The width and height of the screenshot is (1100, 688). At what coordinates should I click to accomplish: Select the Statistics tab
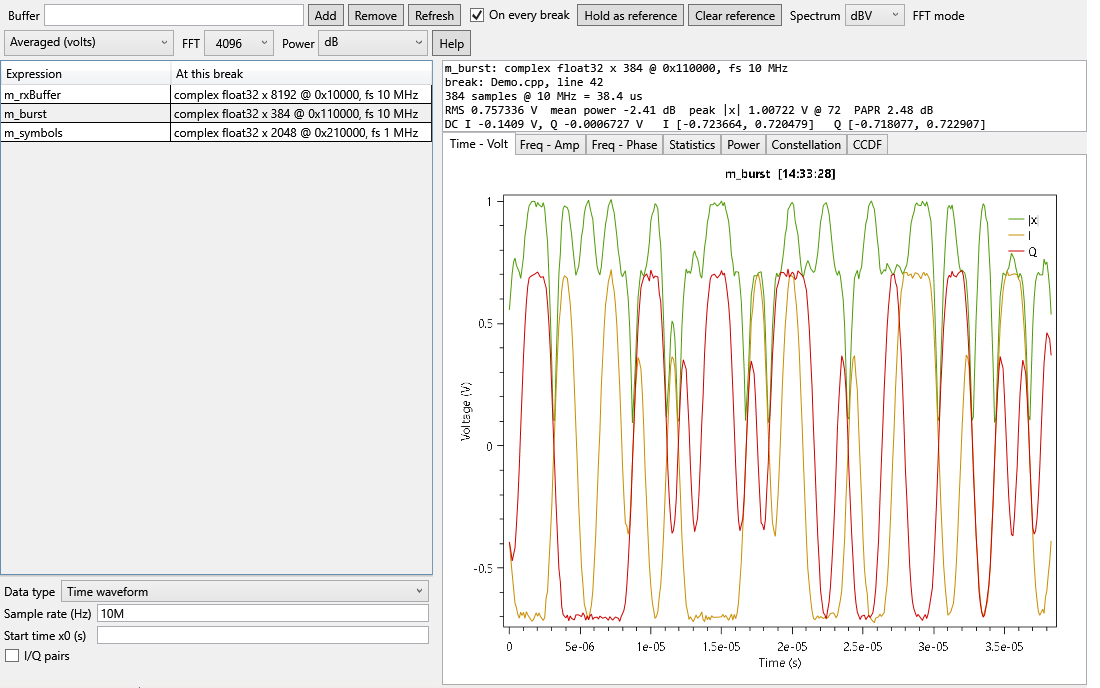(692, 144)
